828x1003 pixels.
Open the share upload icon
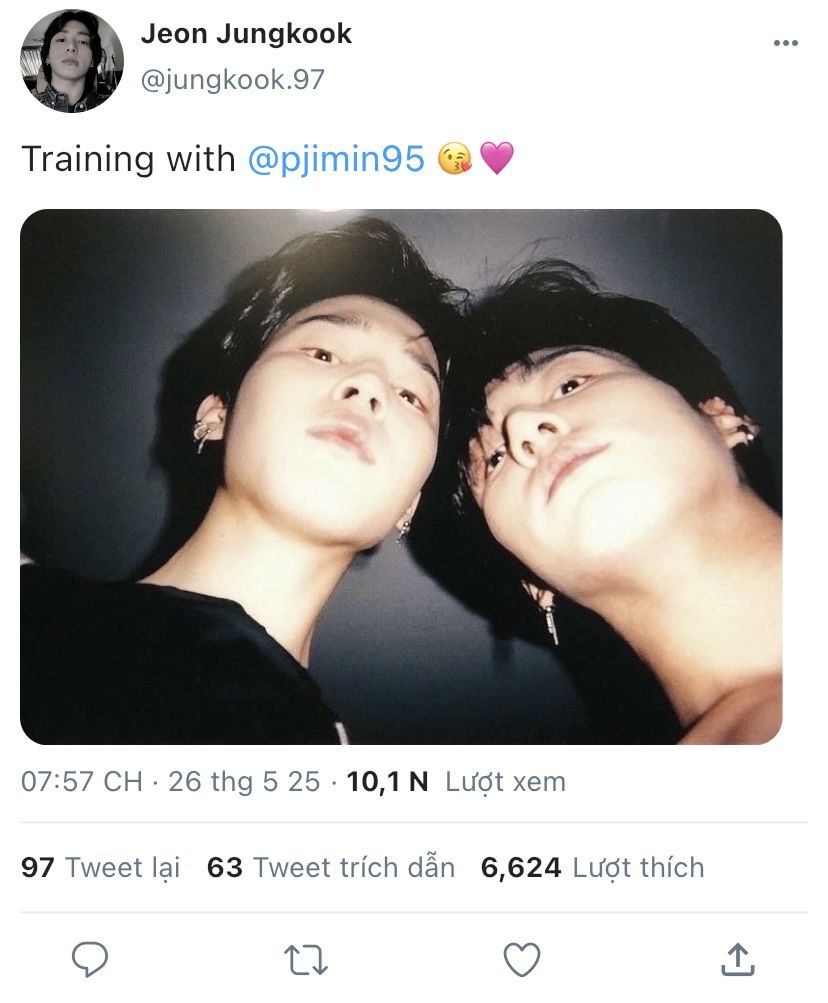738,959
